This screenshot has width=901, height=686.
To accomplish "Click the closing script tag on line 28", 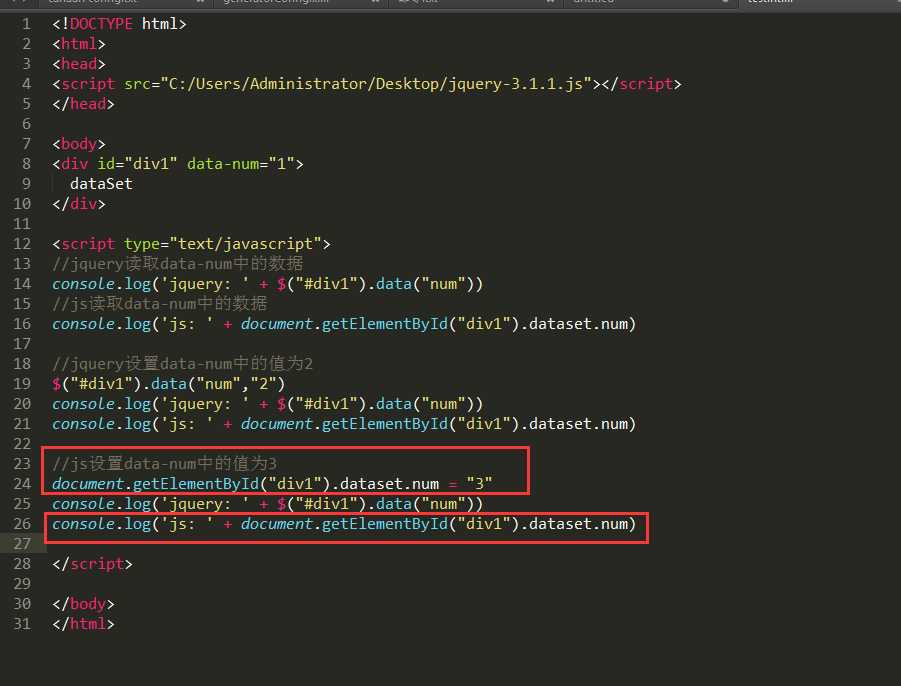I will coord(92,564).
